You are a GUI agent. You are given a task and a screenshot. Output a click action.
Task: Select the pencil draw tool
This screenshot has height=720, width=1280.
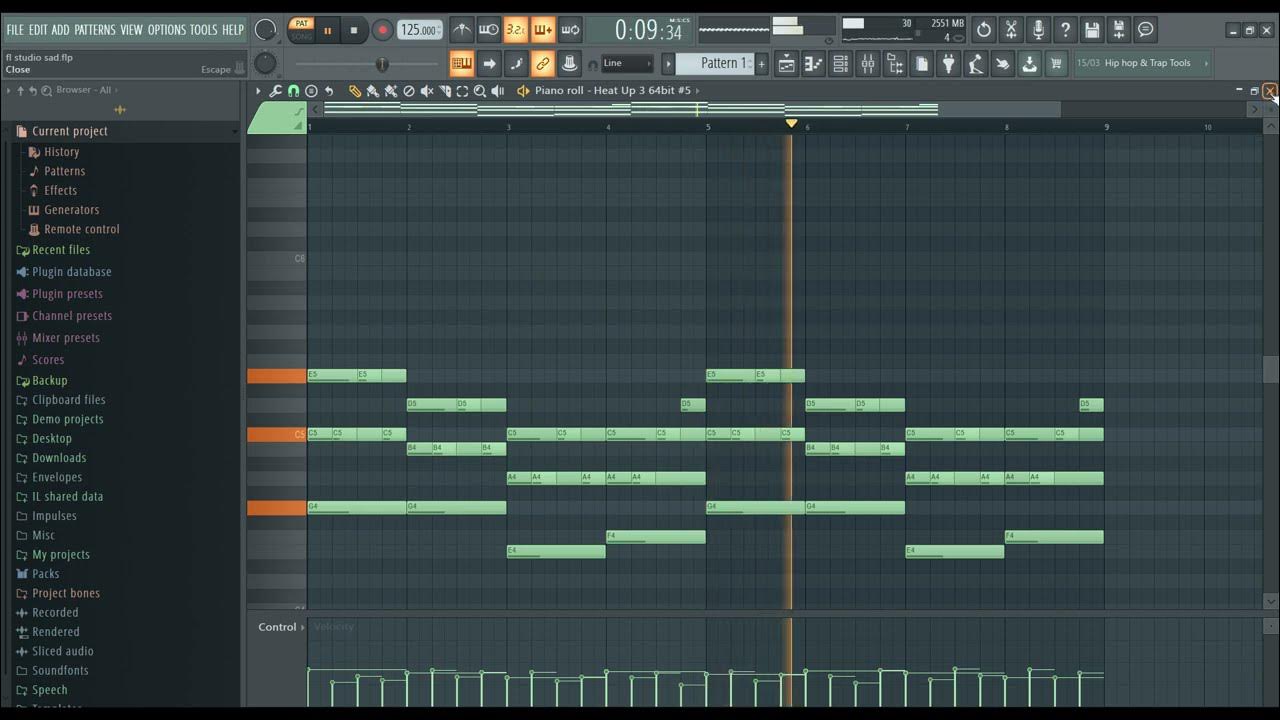pyautogui.click(x=355, y=91)
